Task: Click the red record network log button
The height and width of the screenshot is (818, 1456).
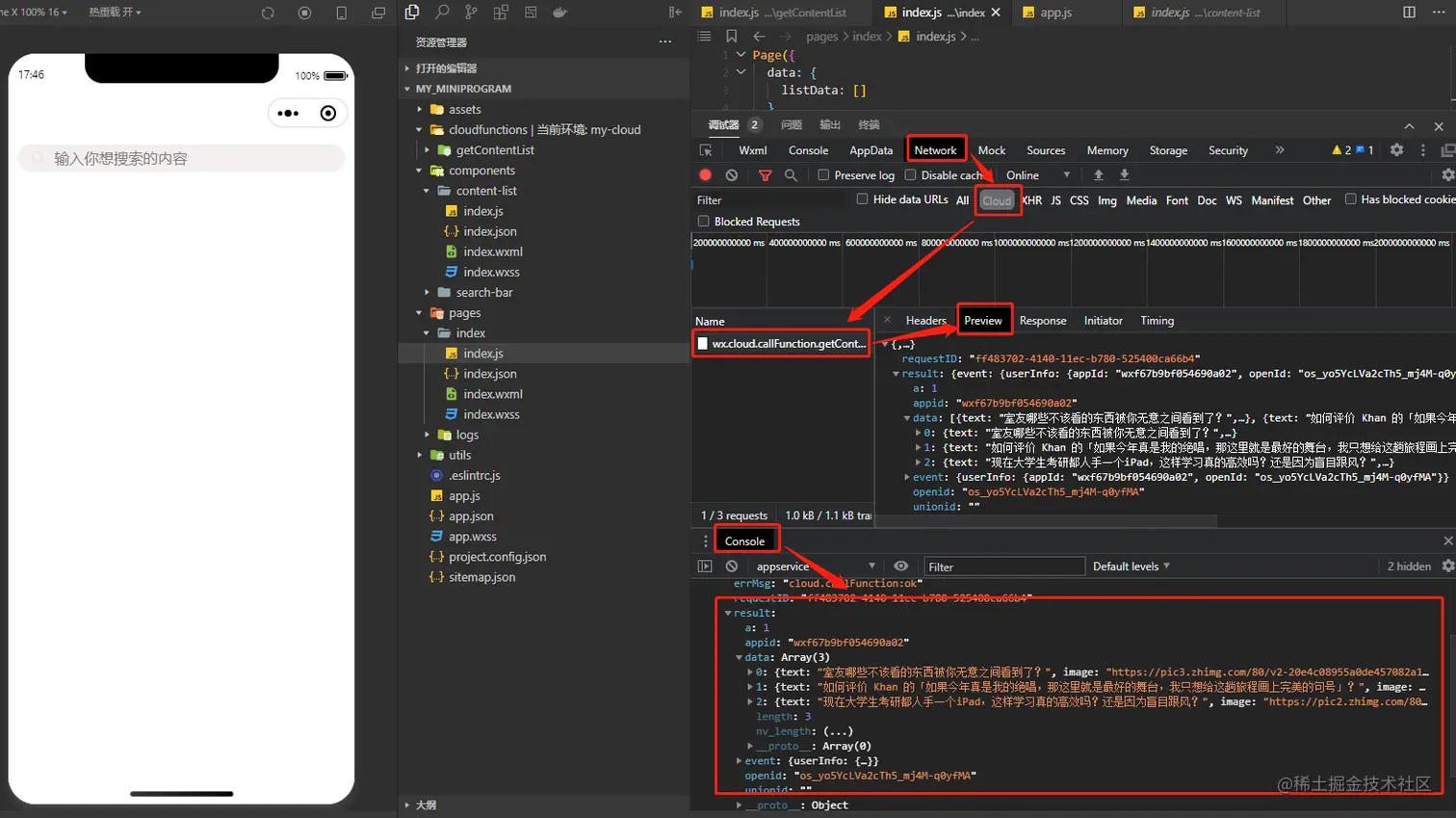Action: 705,175
